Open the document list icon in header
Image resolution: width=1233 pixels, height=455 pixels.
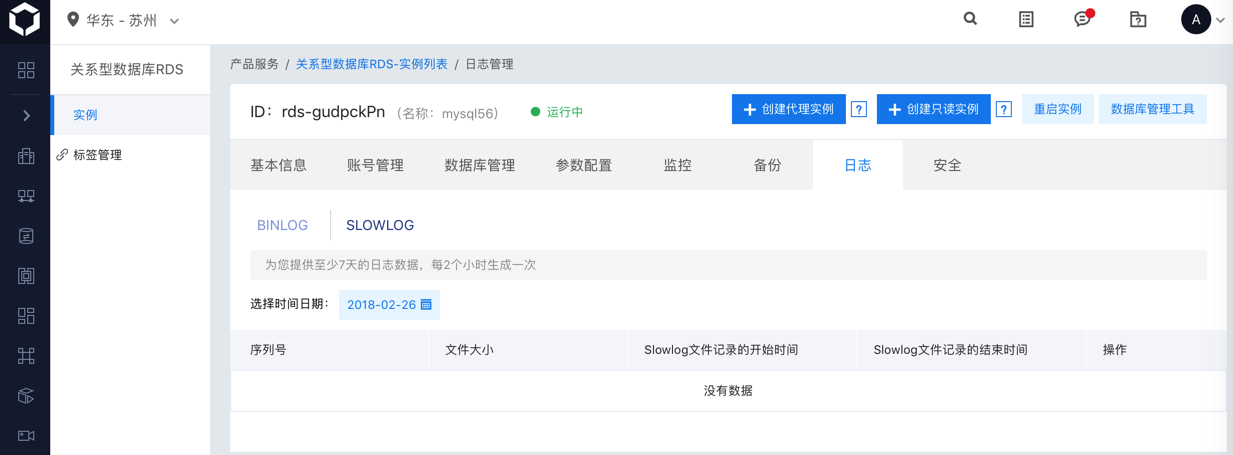[1026, 19]
